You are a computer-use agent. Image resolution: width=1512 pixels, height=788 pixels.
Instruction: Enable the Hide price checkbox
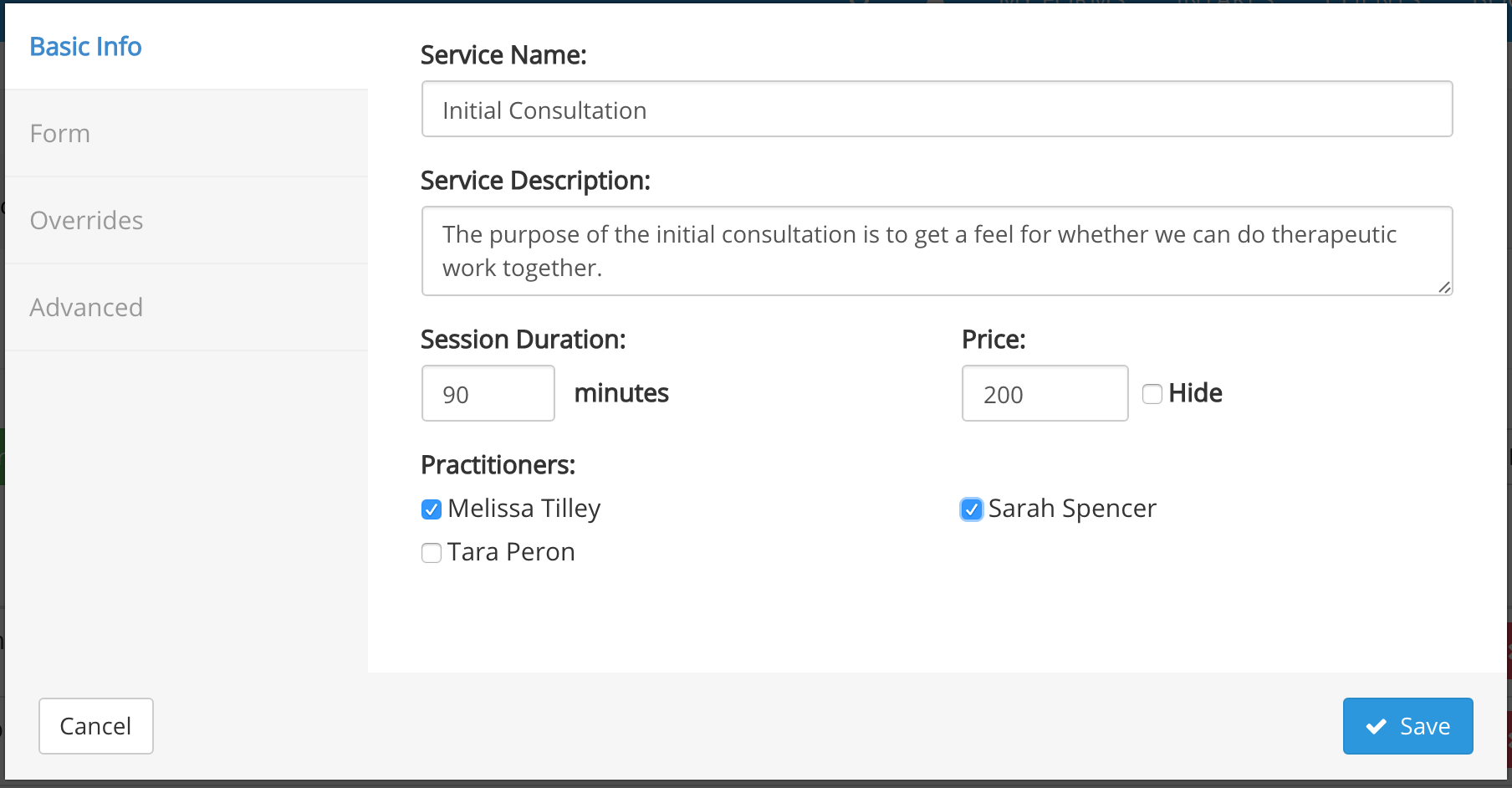[1152, 394]
